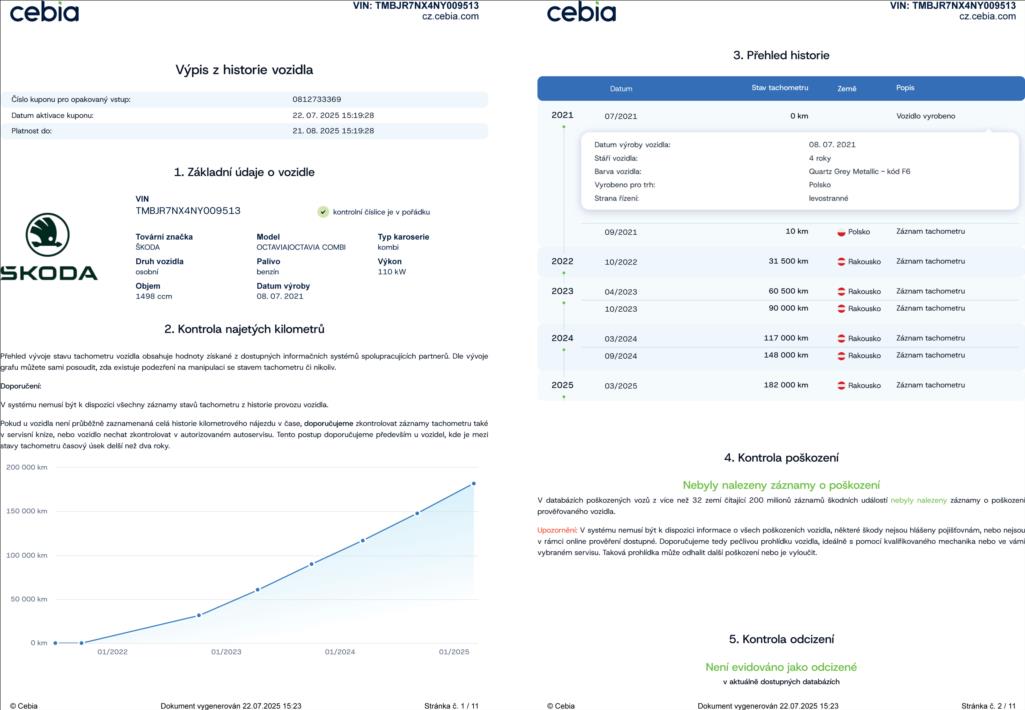Click the last data point on the mileage chart

point(473,483)
